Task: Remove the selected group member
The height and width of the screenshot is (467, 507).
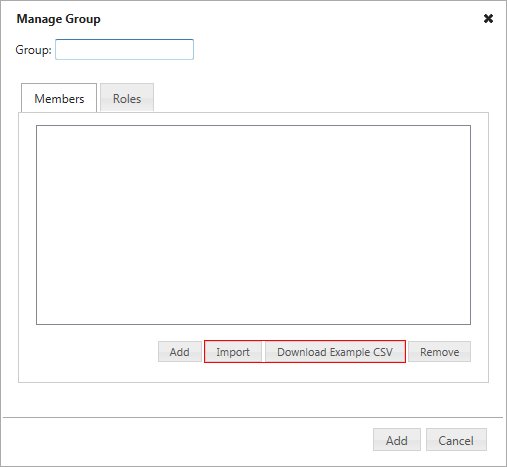Action: click(440, 352)
